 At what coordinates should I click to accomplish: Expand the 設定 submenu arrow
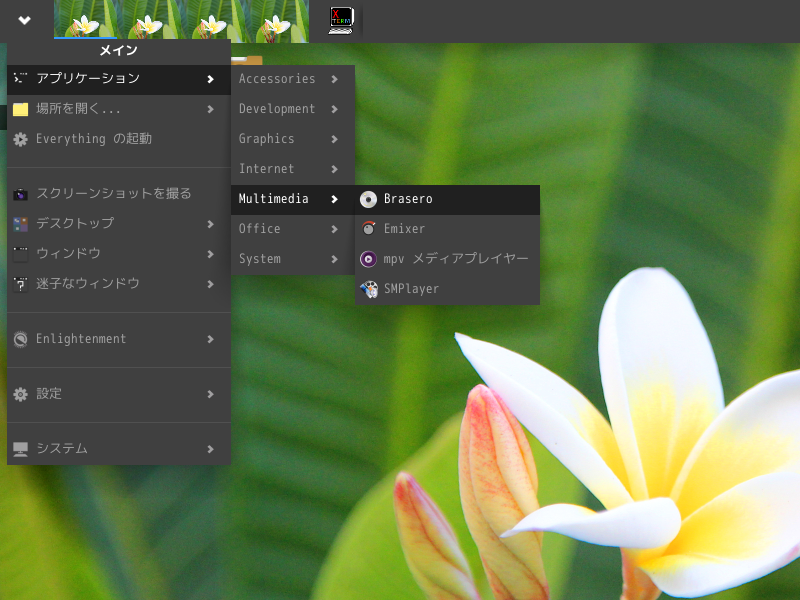(x=210, y=394)
